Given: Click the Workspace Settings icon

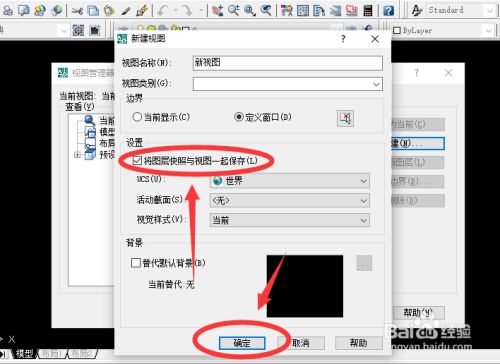Looking at the screenshot, I should click(78, 31).
